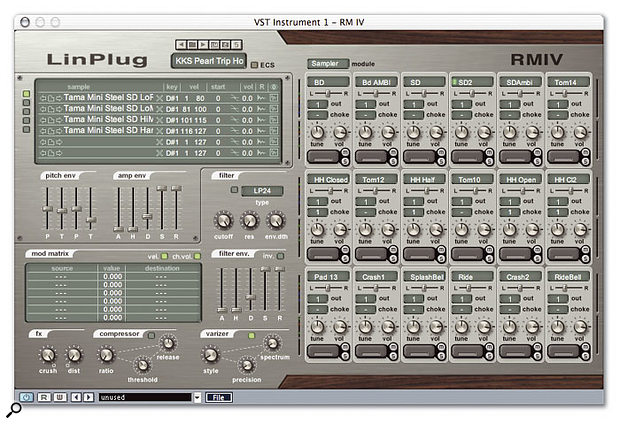Select the HH Half pad name tab
This screenshot has width=620, height=424.
(424, 179)
